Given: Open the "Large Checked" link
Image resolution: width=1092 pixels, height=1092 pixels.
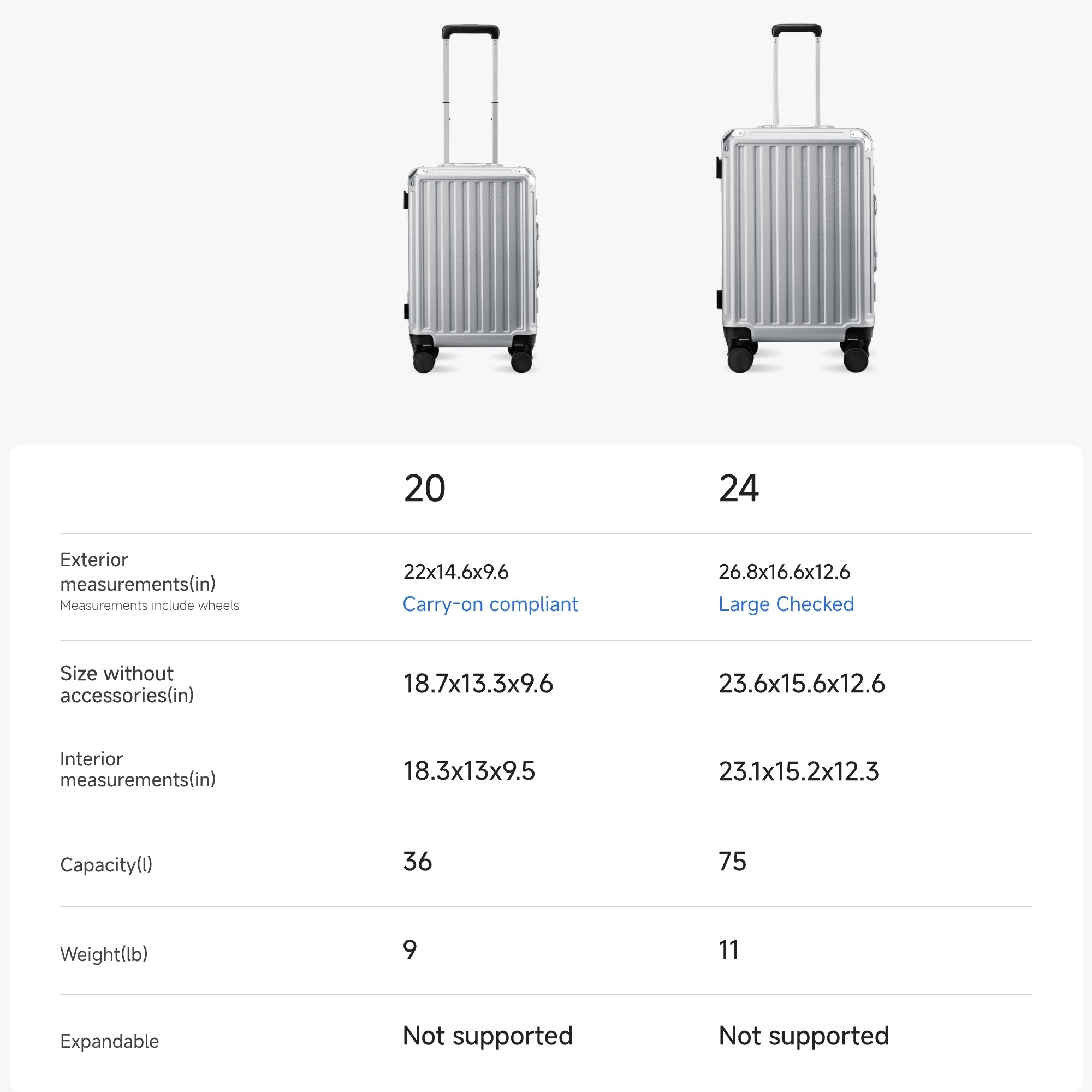Looking at the screenshot, I should coord(786,604).
